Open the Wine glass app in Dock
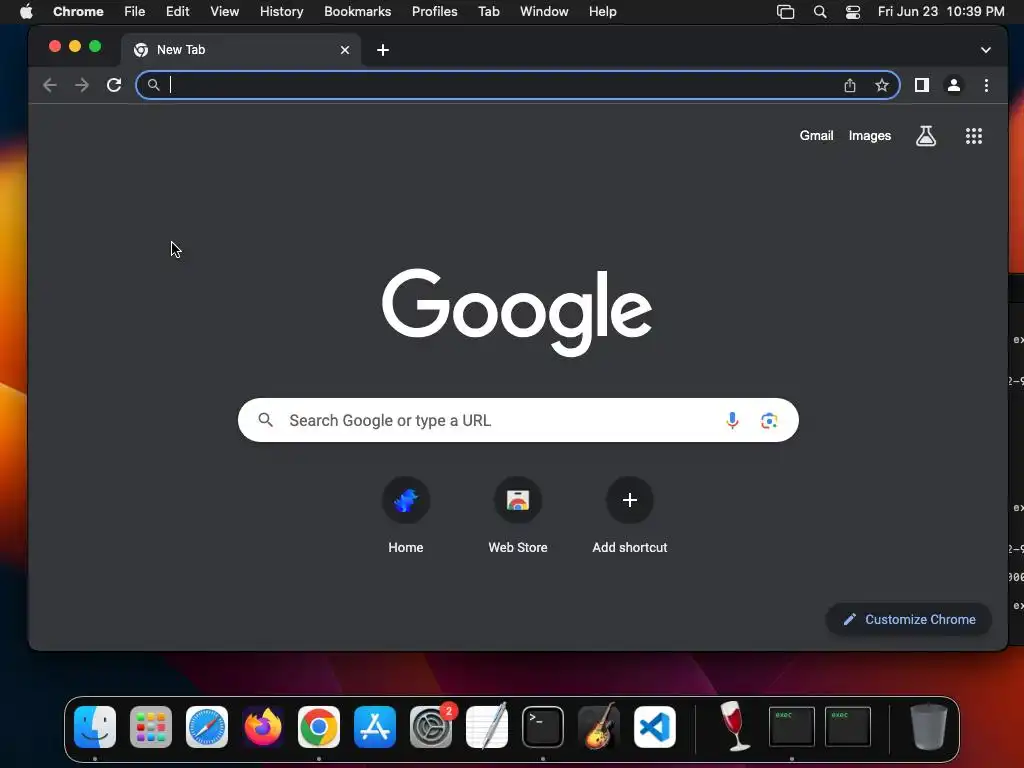Image resolution: width=1024 pixels, height=768 pixels. coord(735,726)
